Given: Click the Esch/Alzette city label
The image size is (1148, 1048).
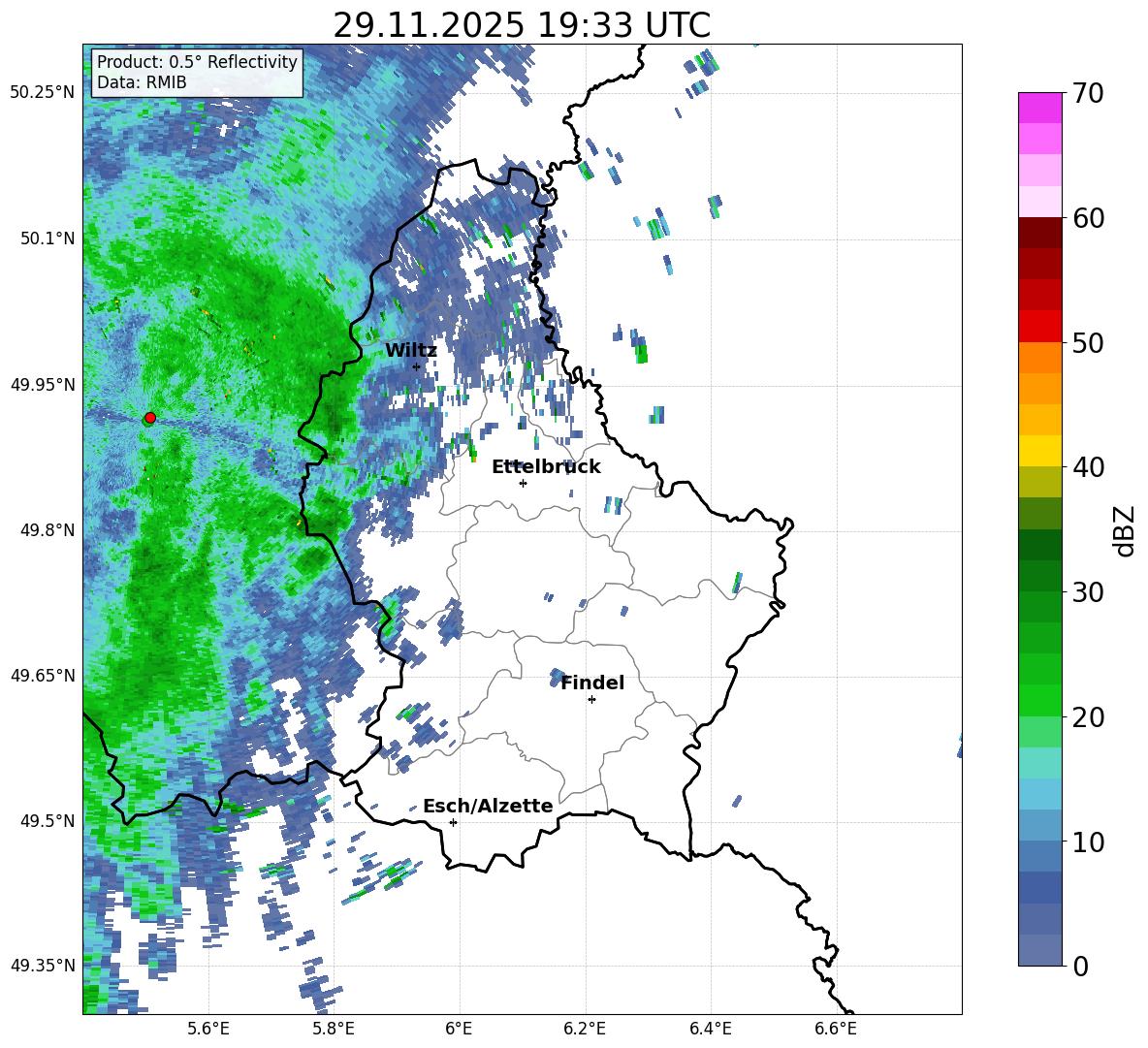Looking at the screenshot, I should click(488, 806).
